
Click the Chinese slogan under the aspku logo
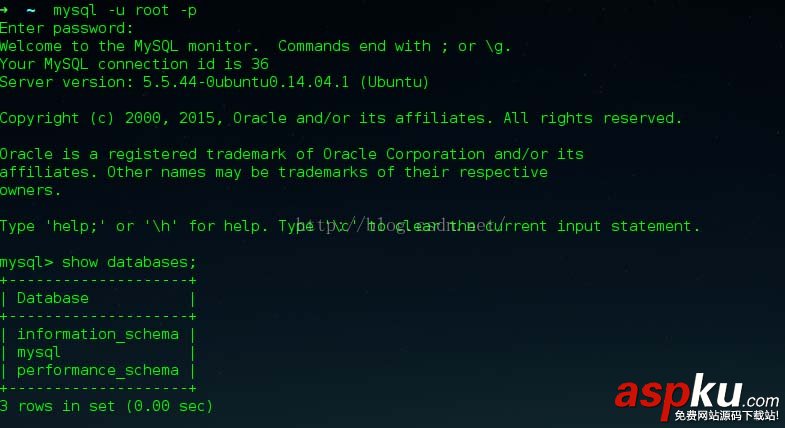(726, 415)
